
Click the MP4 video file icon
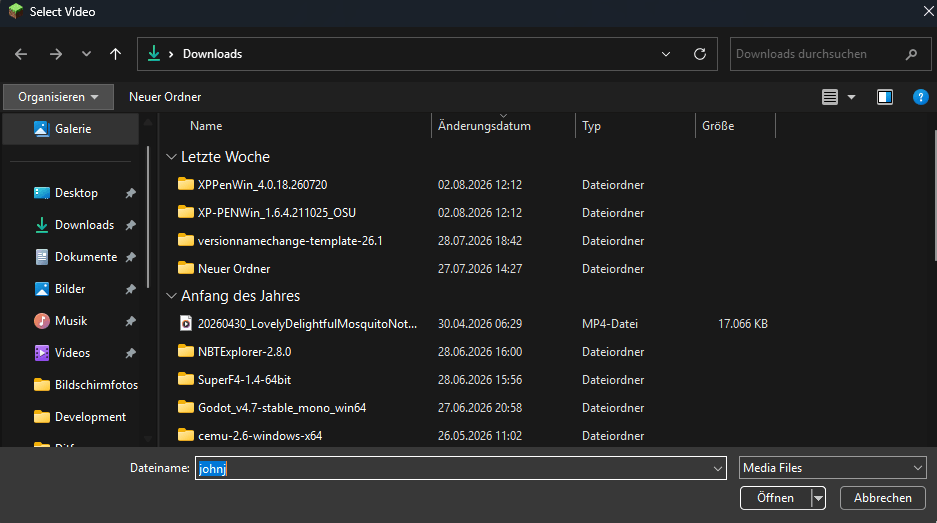[186, 323]
